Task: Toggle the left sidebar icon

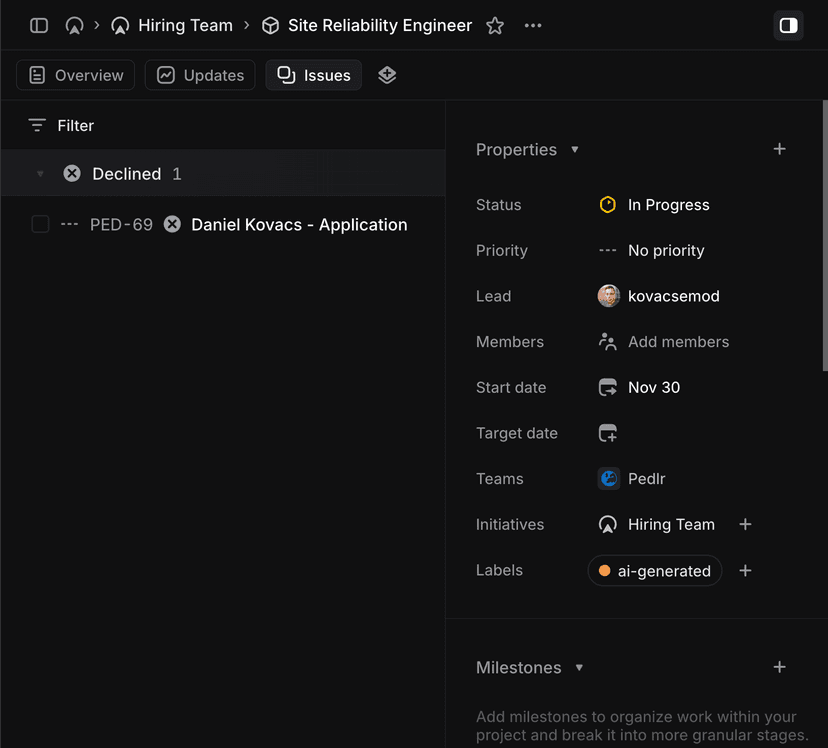Action: [39, 26]
